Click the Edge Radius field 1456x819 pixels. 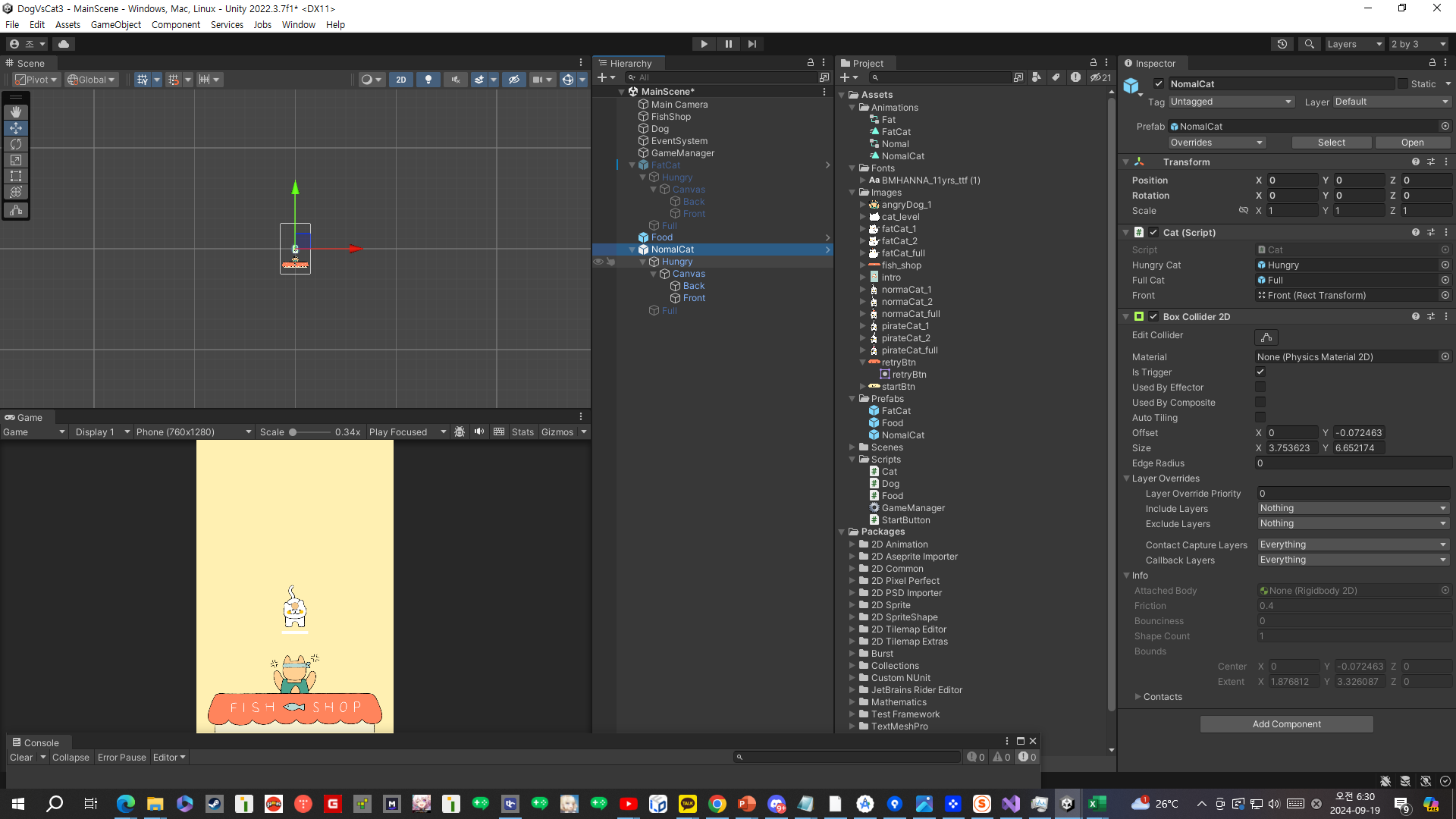tap(1354, 463)
